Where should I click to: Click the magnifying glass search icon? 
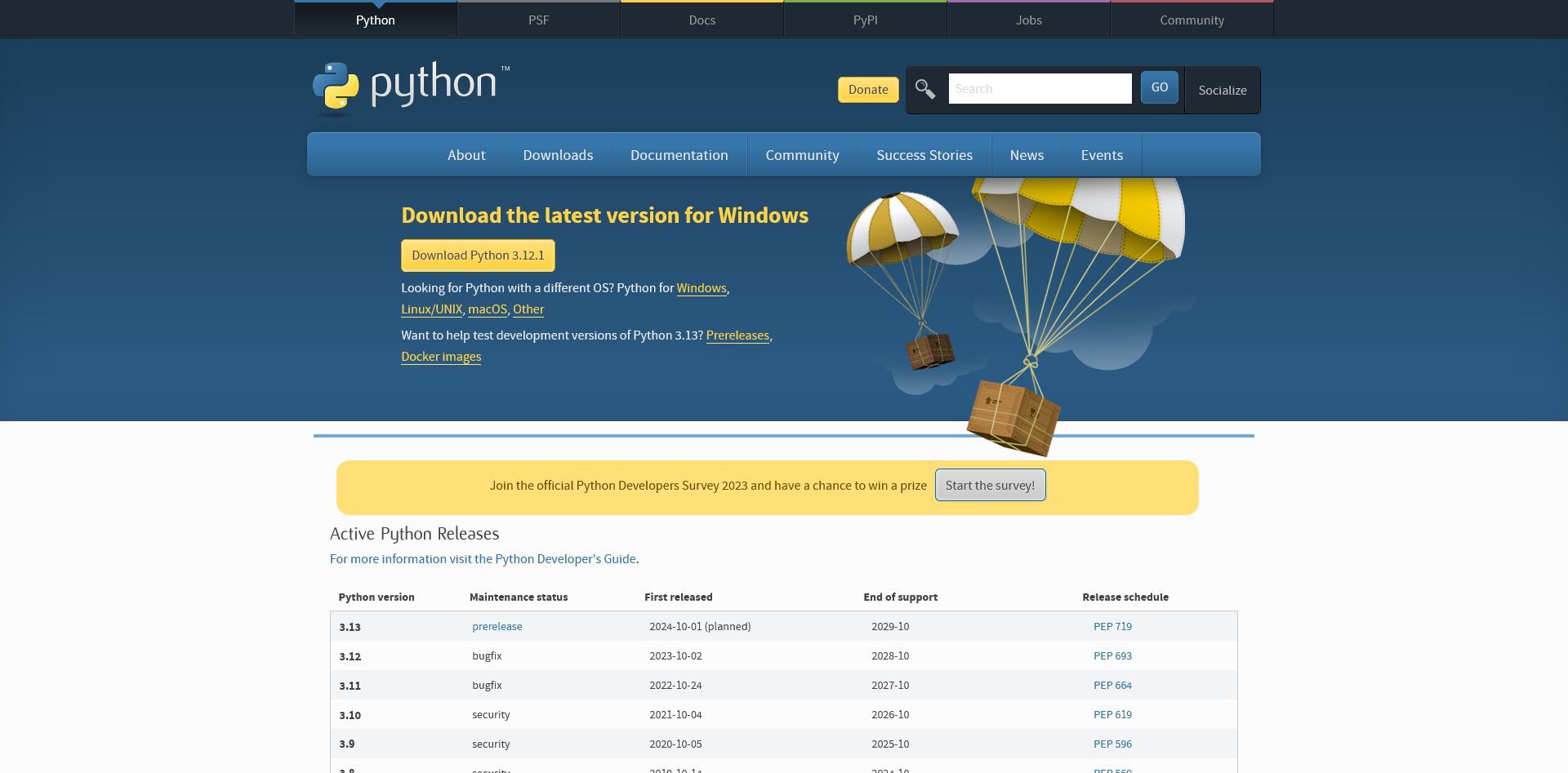(925, 89)
